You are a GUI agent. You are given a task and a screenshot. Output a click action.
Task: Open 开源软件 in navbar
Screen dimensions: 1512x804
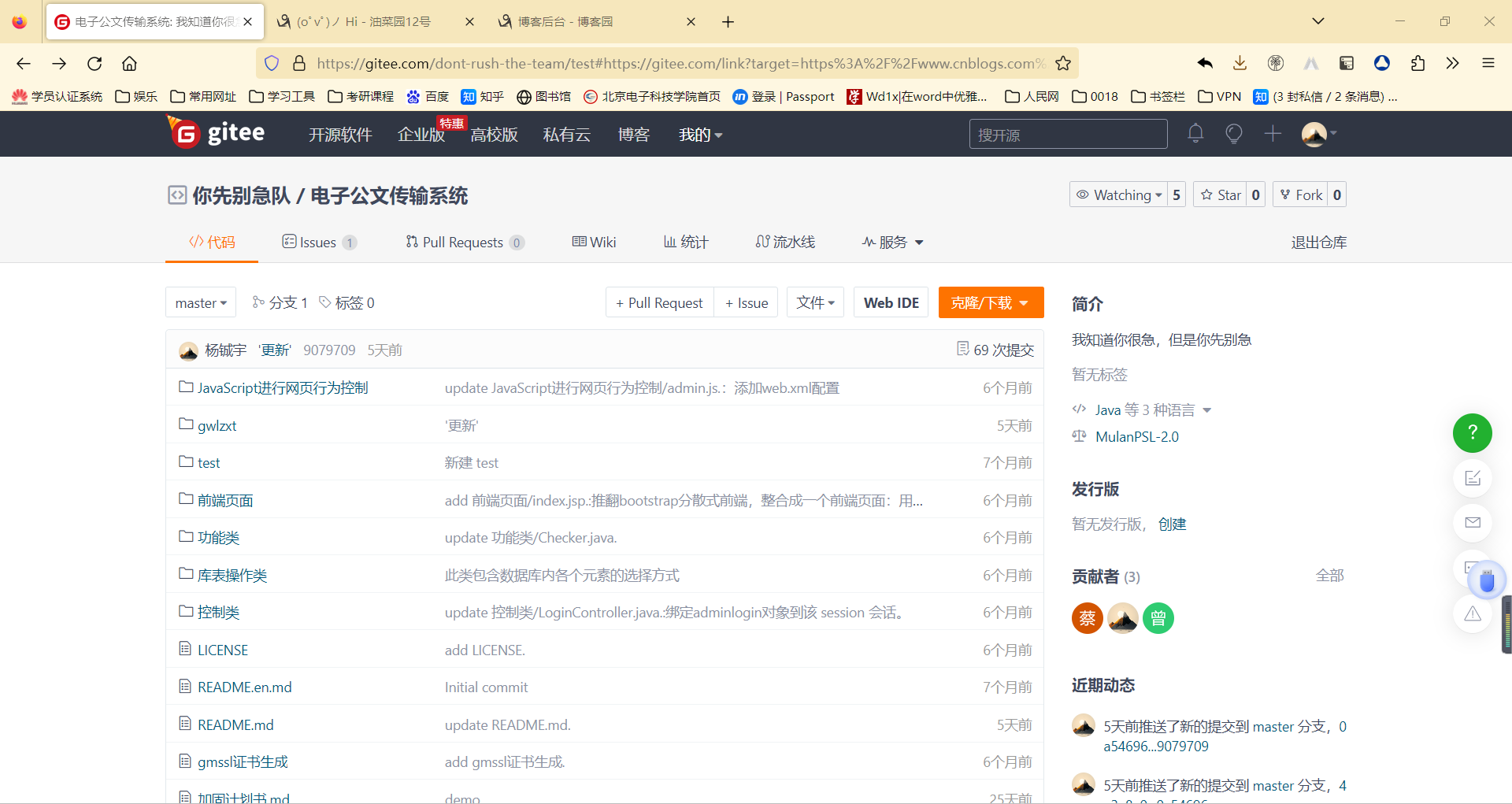[340, 135]
